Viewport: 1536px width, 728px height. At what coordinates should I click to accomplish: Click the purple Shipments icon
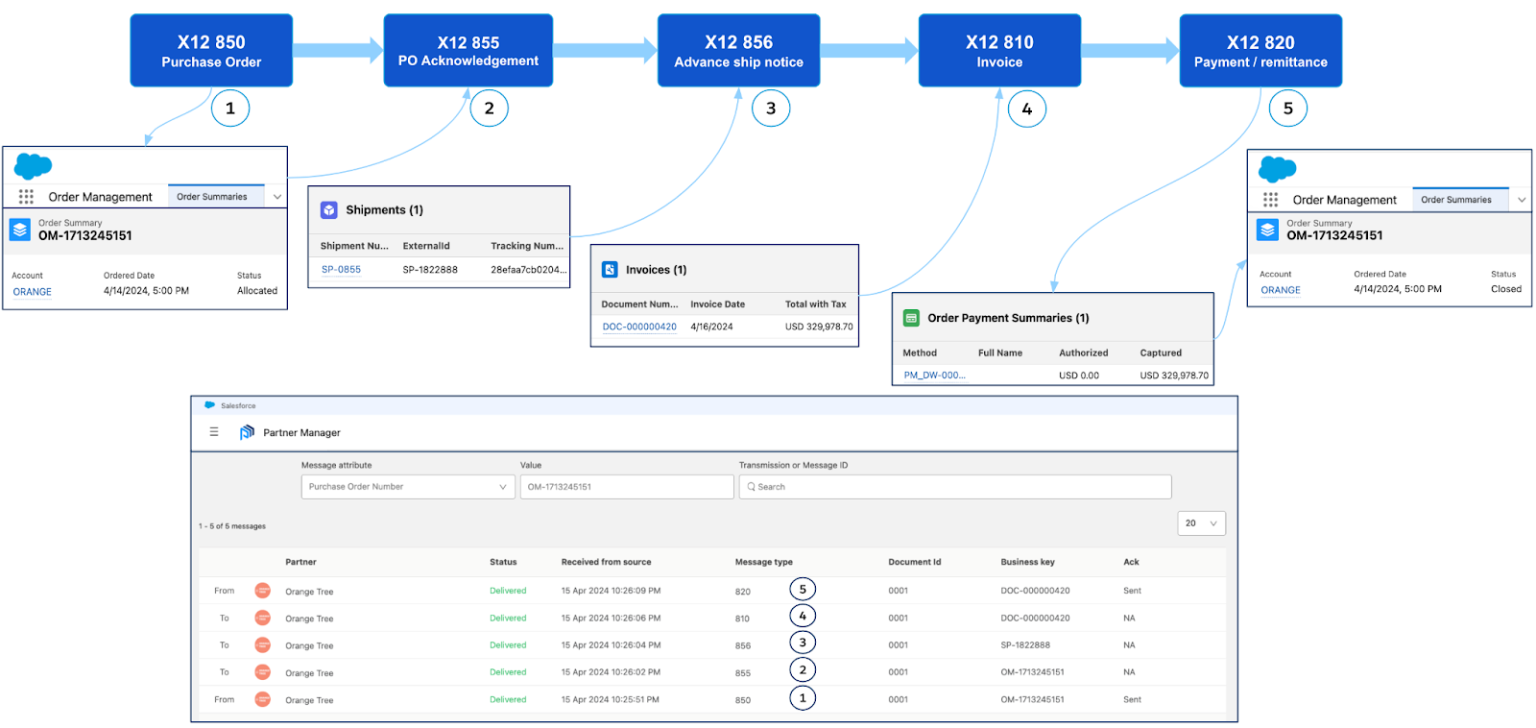click(329, 210)
